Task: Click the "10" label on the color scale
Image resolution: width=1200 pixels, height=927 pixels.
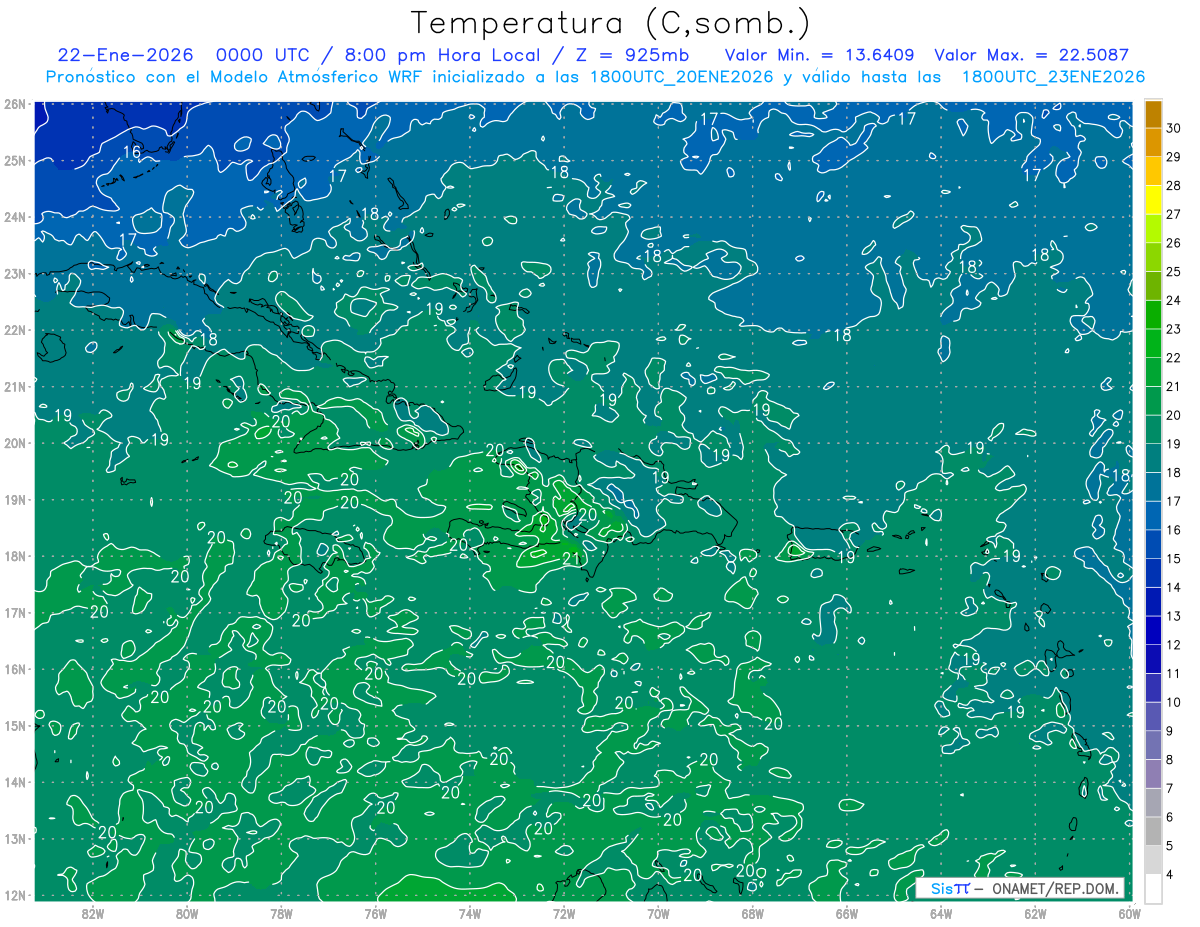Action: tap(1173, 703)
